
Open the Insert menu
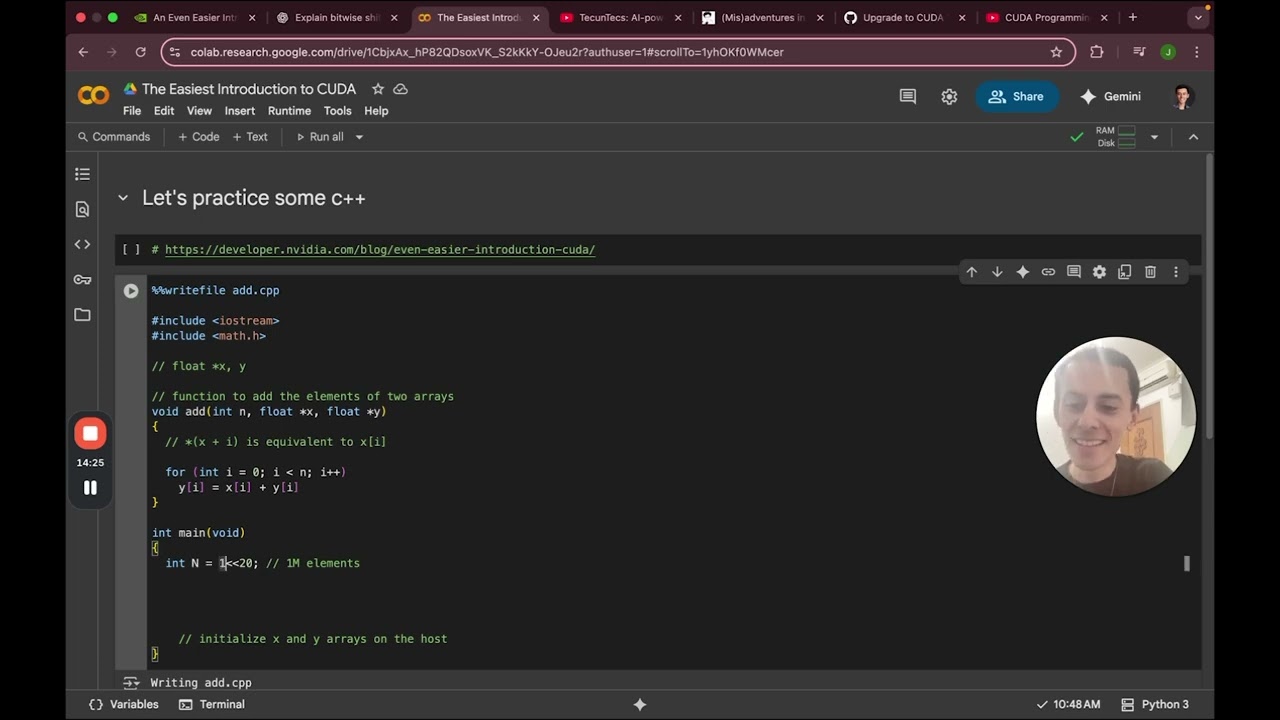point(240,111)
